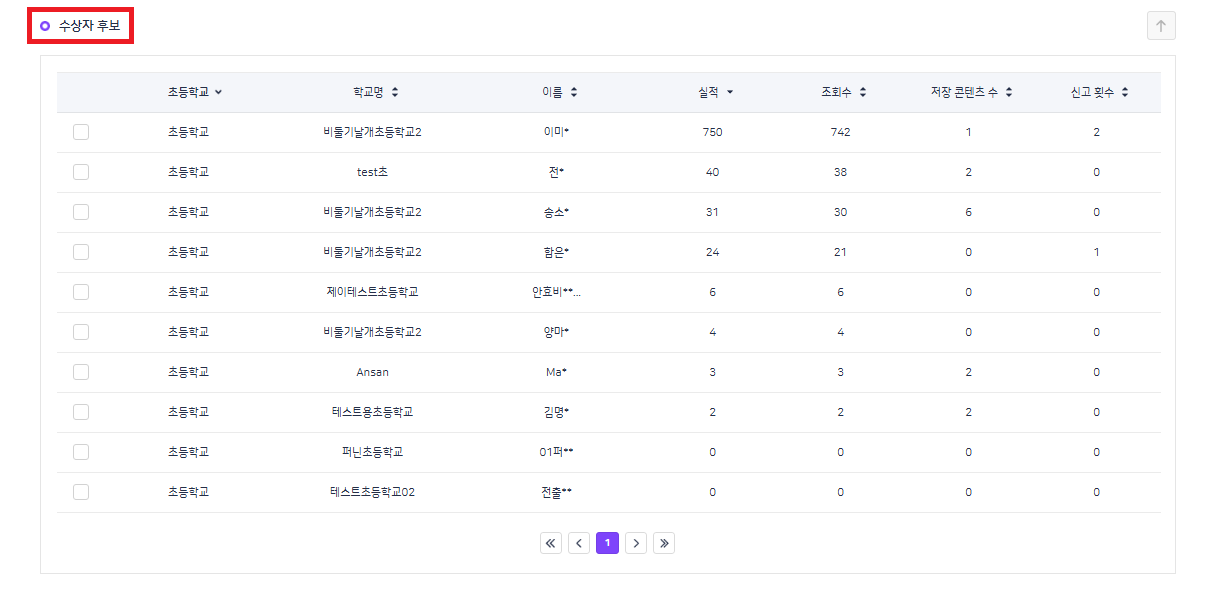
Task: Tick the checkbox for Ansan row
Action: (81, 372)
